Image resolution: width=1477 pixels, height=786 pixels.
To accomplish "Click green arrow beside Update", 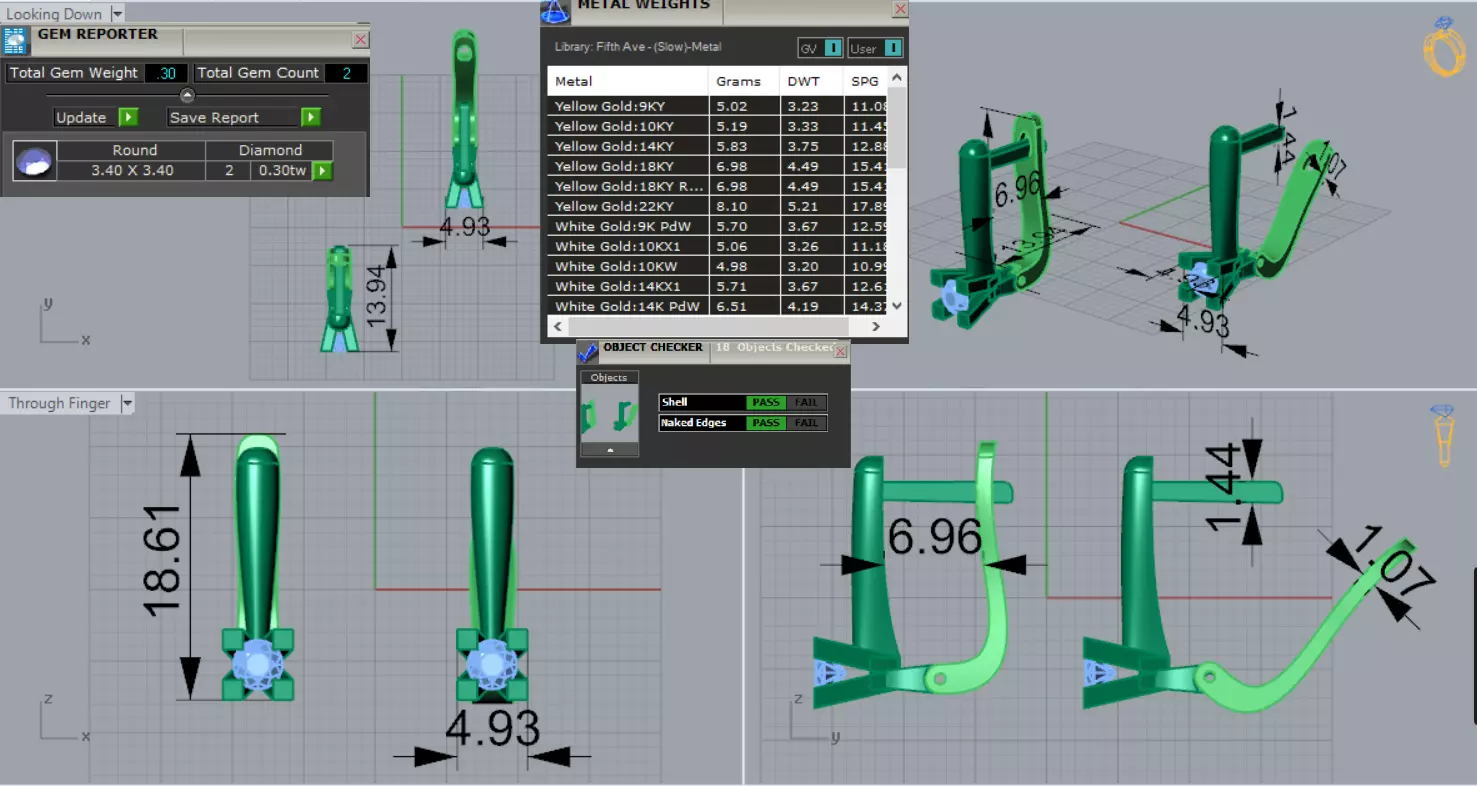I will [128, 118].
